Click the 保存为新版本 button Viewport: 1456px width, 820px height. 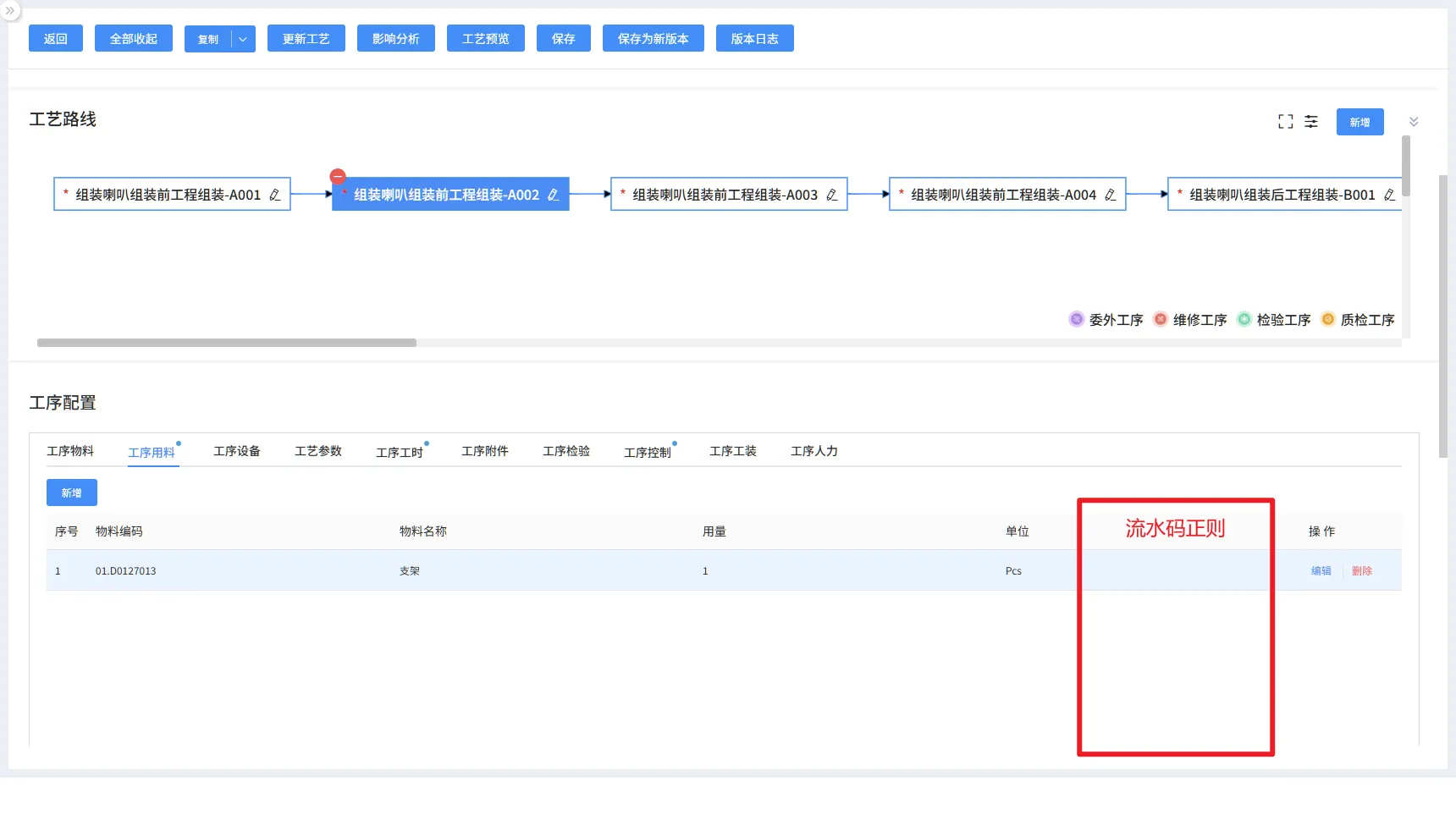pos(653,39)
